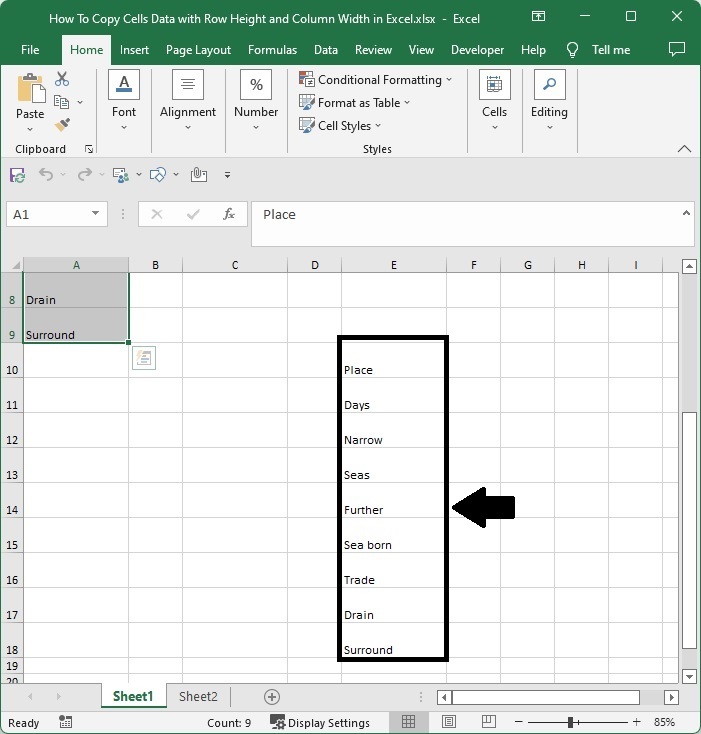701x734 pixels.
Task: Open the View tab
Action: (x=421, y=50)
